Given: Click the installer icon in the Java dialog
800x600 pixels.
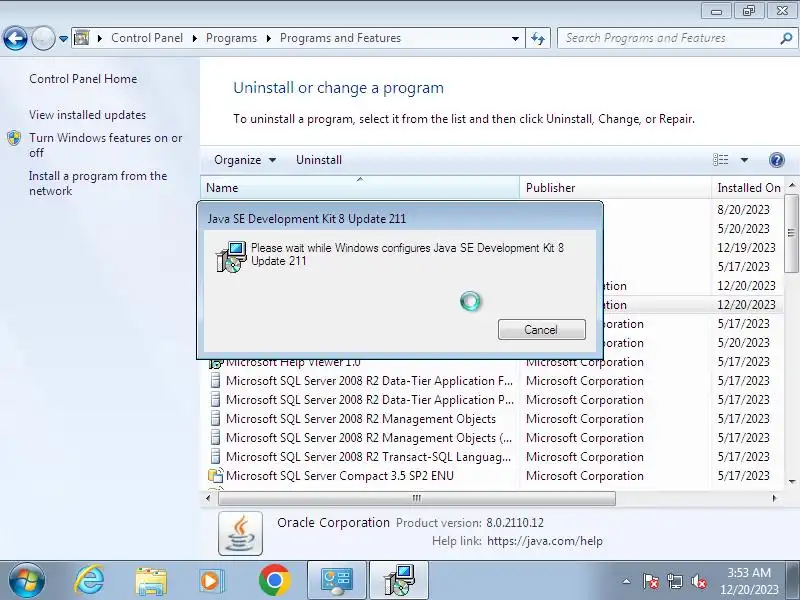Looking at the screenshot, I should pyautogui.click(x=231, y=257).
